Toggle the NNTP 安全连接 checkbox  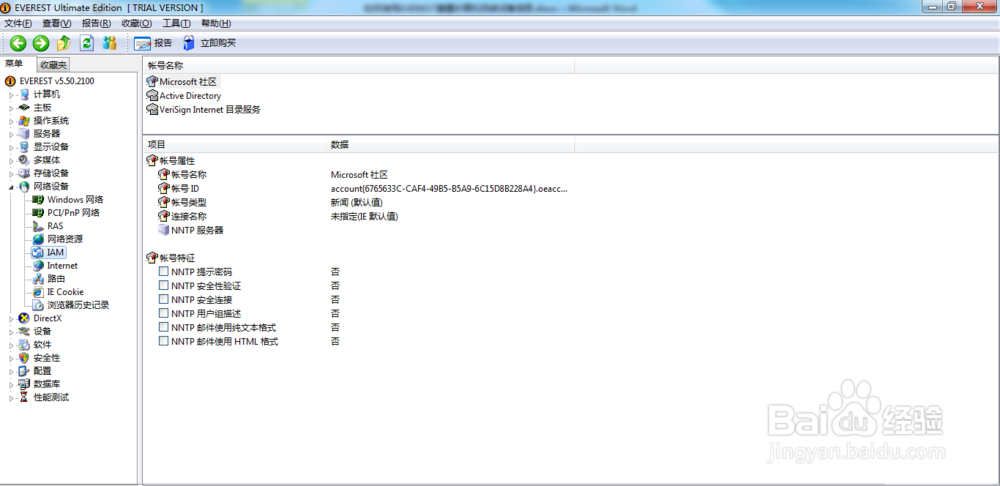pos(164,299)
